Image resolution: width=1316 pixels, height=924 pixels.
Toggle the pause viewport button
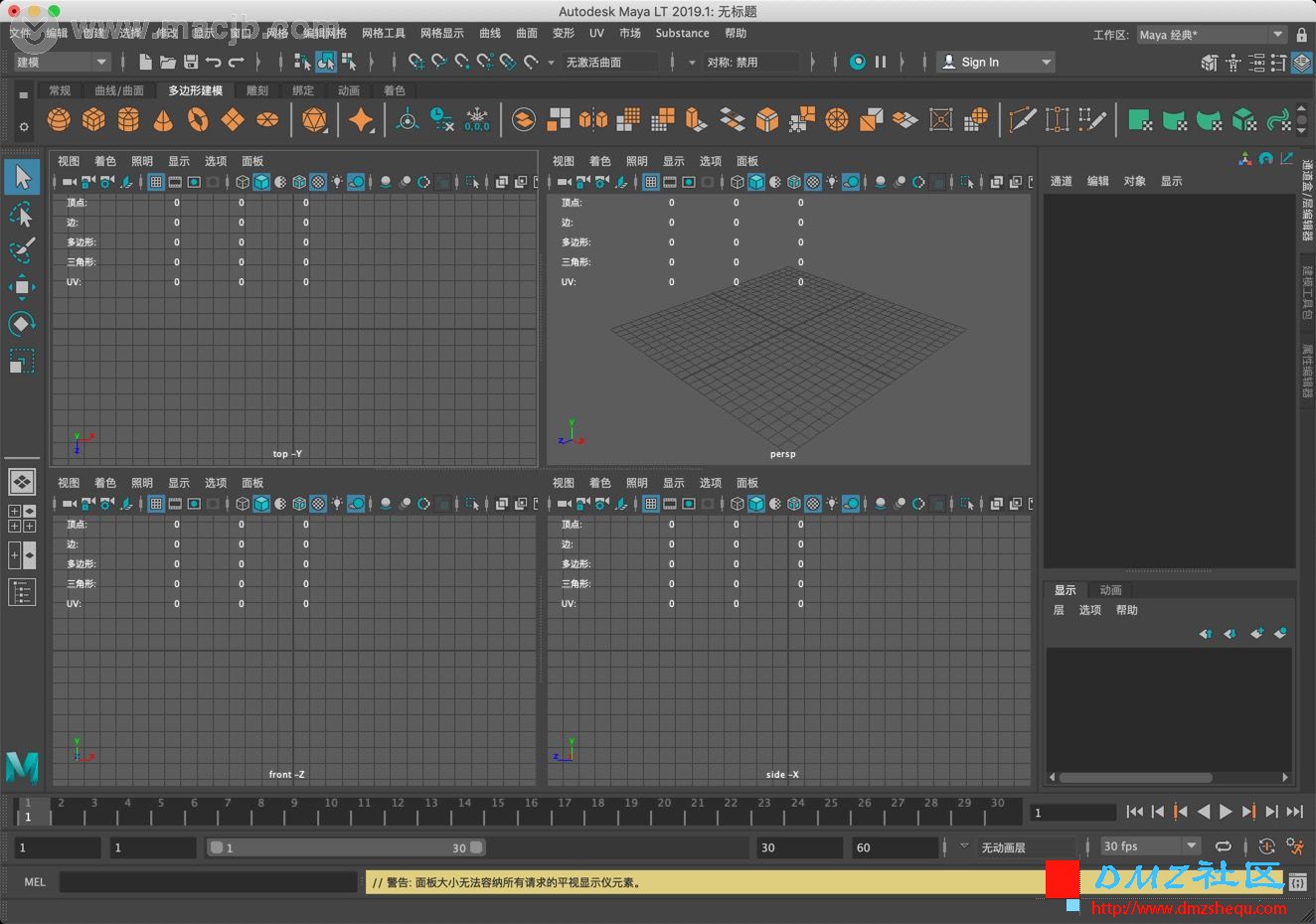click(x=880, y=62)
